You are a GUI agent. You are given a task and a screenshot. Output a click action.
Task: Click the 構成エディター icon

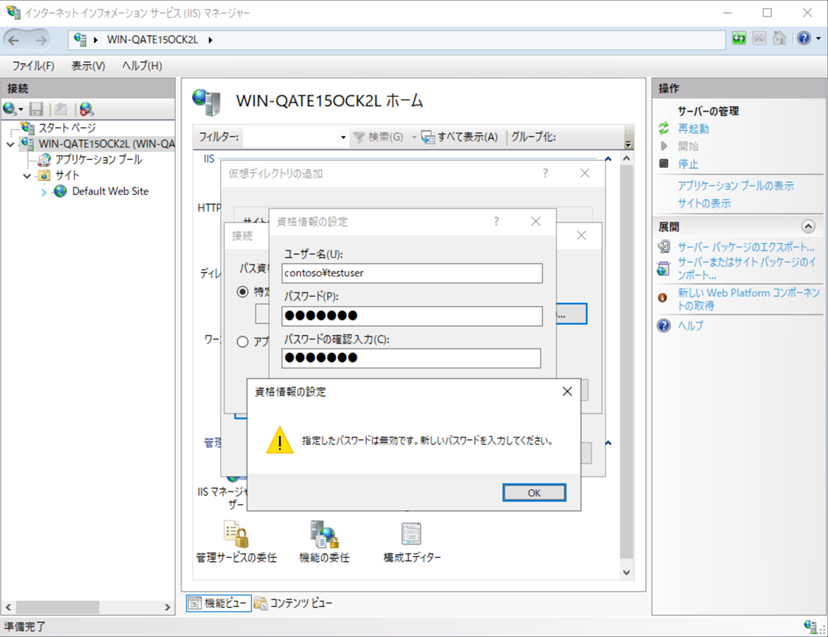tap(411, 537)
